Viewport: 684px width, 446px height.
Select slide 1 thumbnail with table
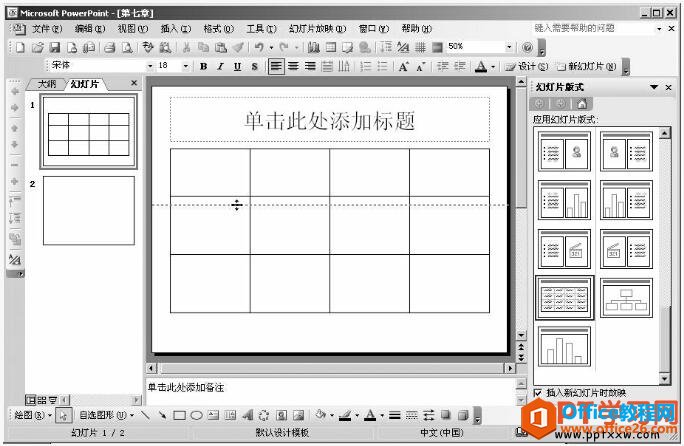click(89, 131)
